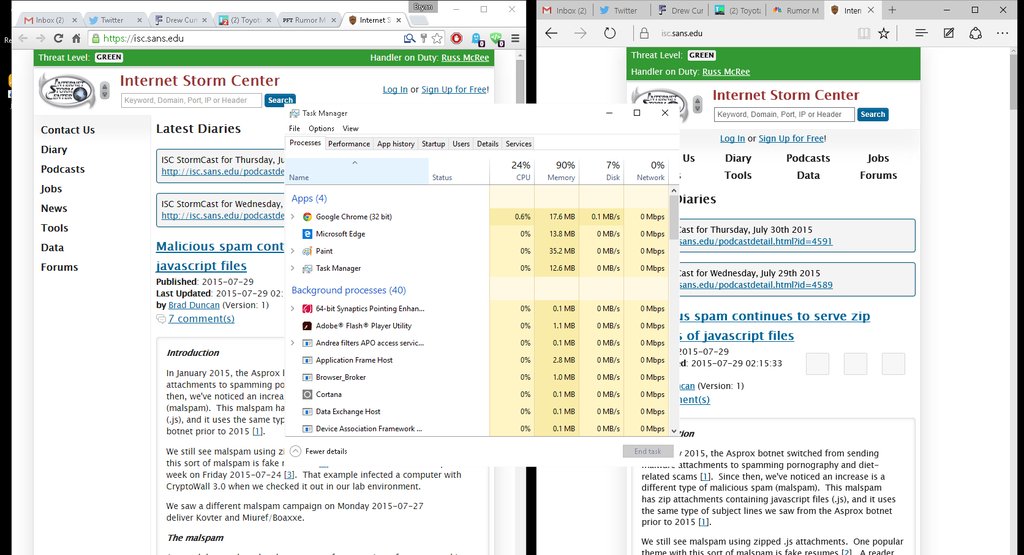
Task: Click the back arrow in Edge
Action: (x=551, y=33)
